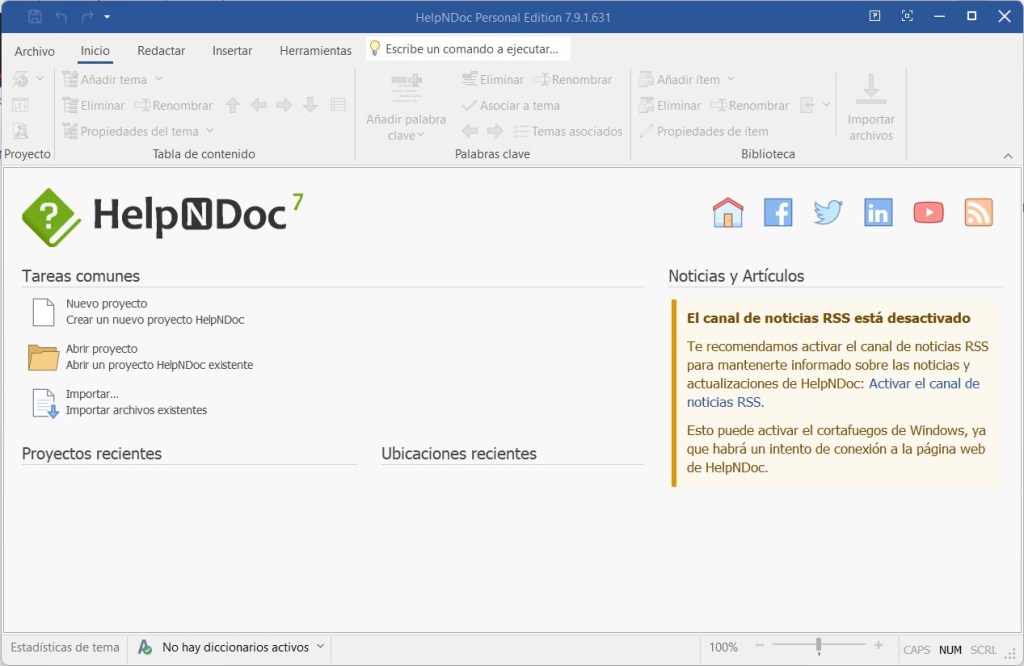The height and width of the screenshot is (666, 1024).
Task: Open the Twitter bird icon
Action: click(828, 212)
